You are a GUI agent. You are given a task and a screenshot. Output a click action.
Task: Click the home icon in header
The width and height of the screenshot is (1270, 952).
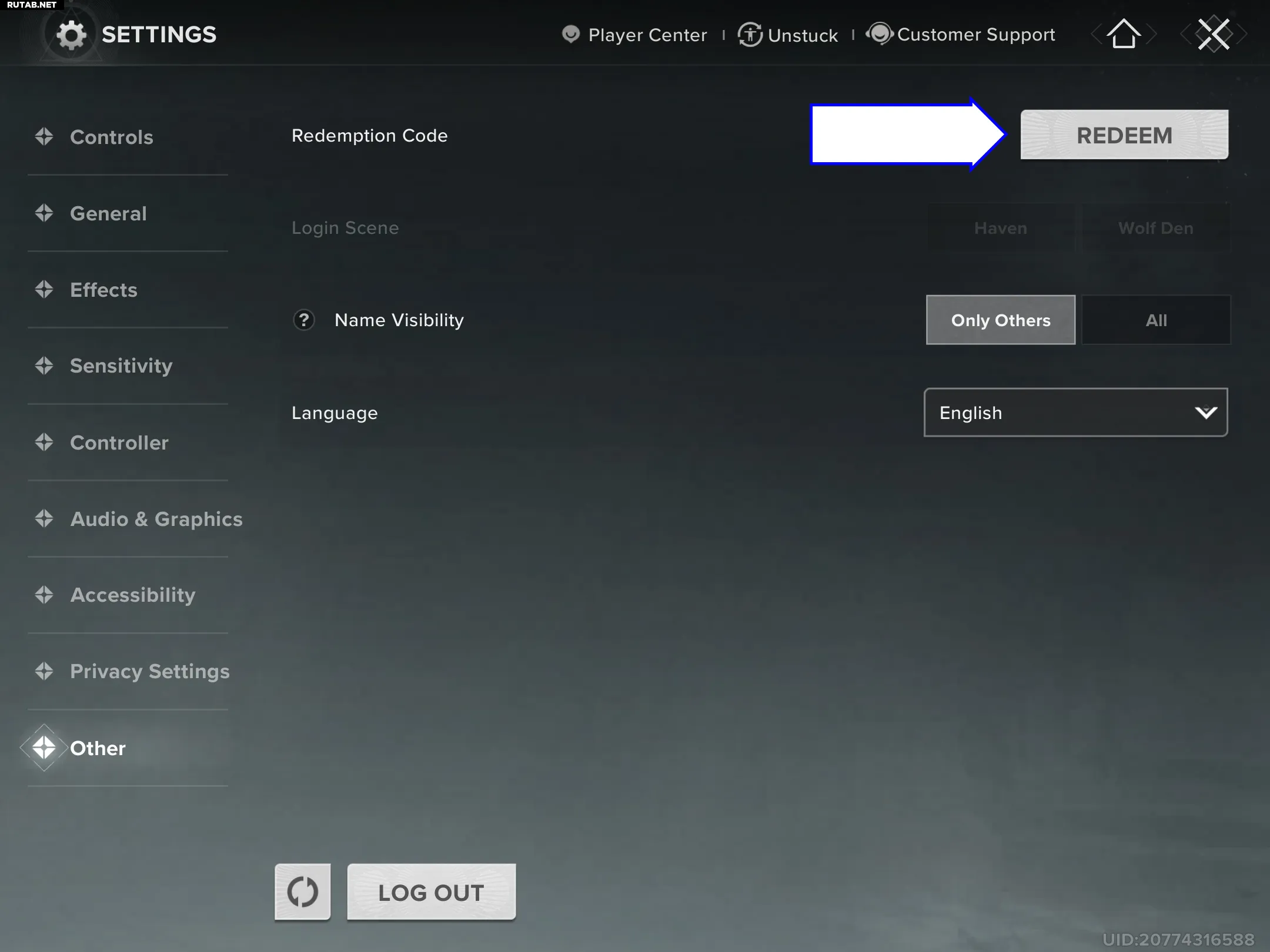(1124, 35)
